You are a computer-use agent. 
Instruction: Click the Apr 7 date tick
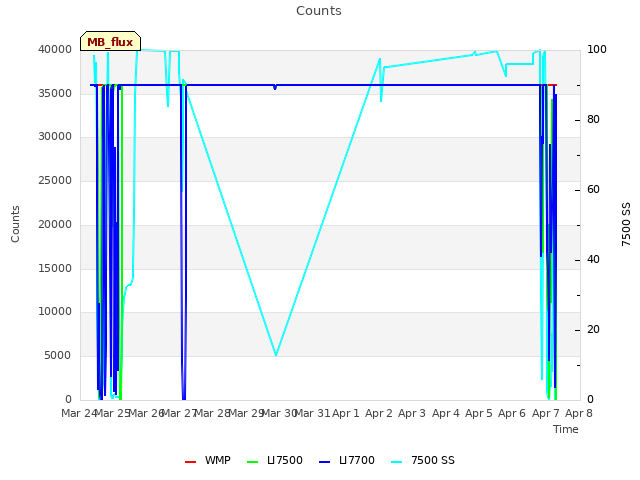546,413
